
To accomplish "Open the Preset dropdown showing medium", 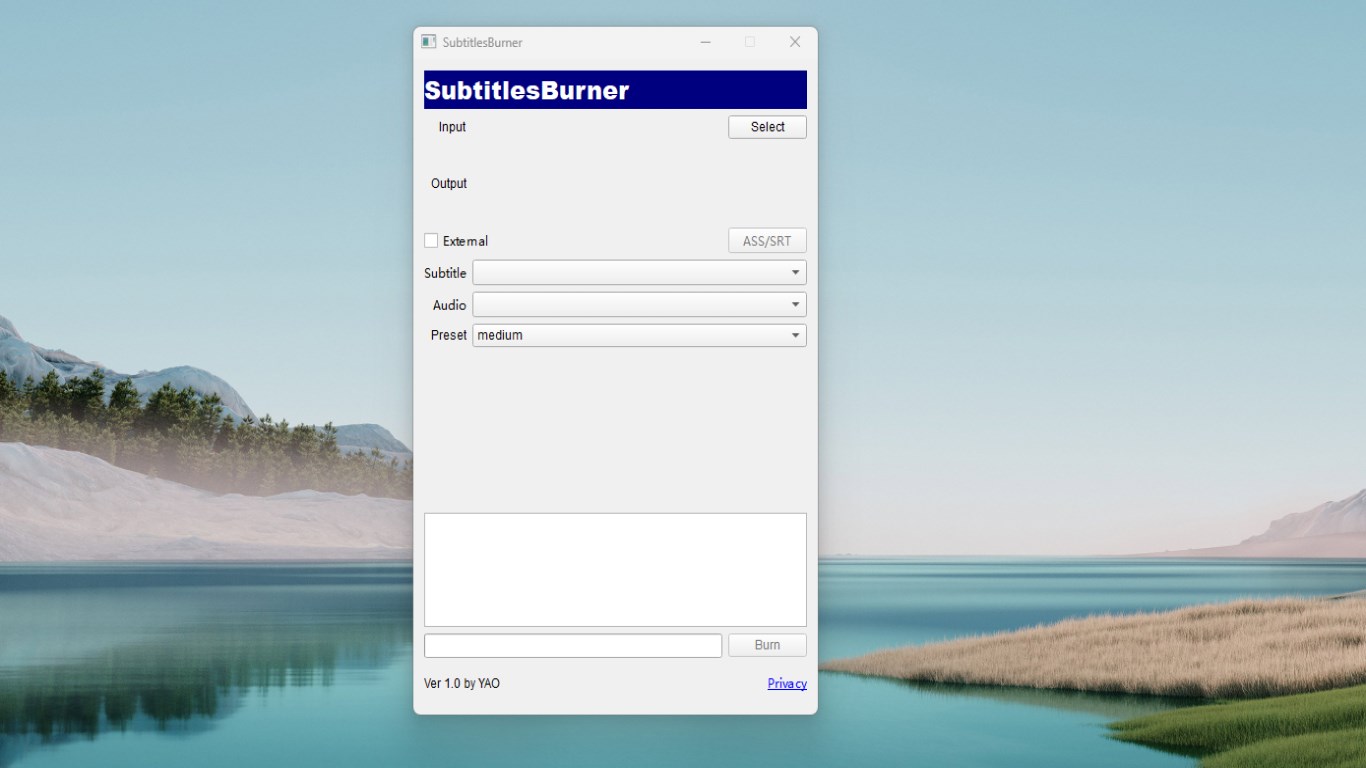I will pos(639,335).
